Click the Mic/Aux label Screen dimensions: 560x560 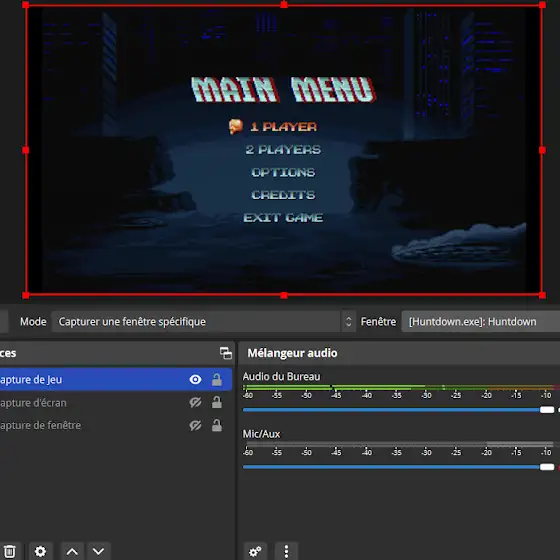point(261,434)
